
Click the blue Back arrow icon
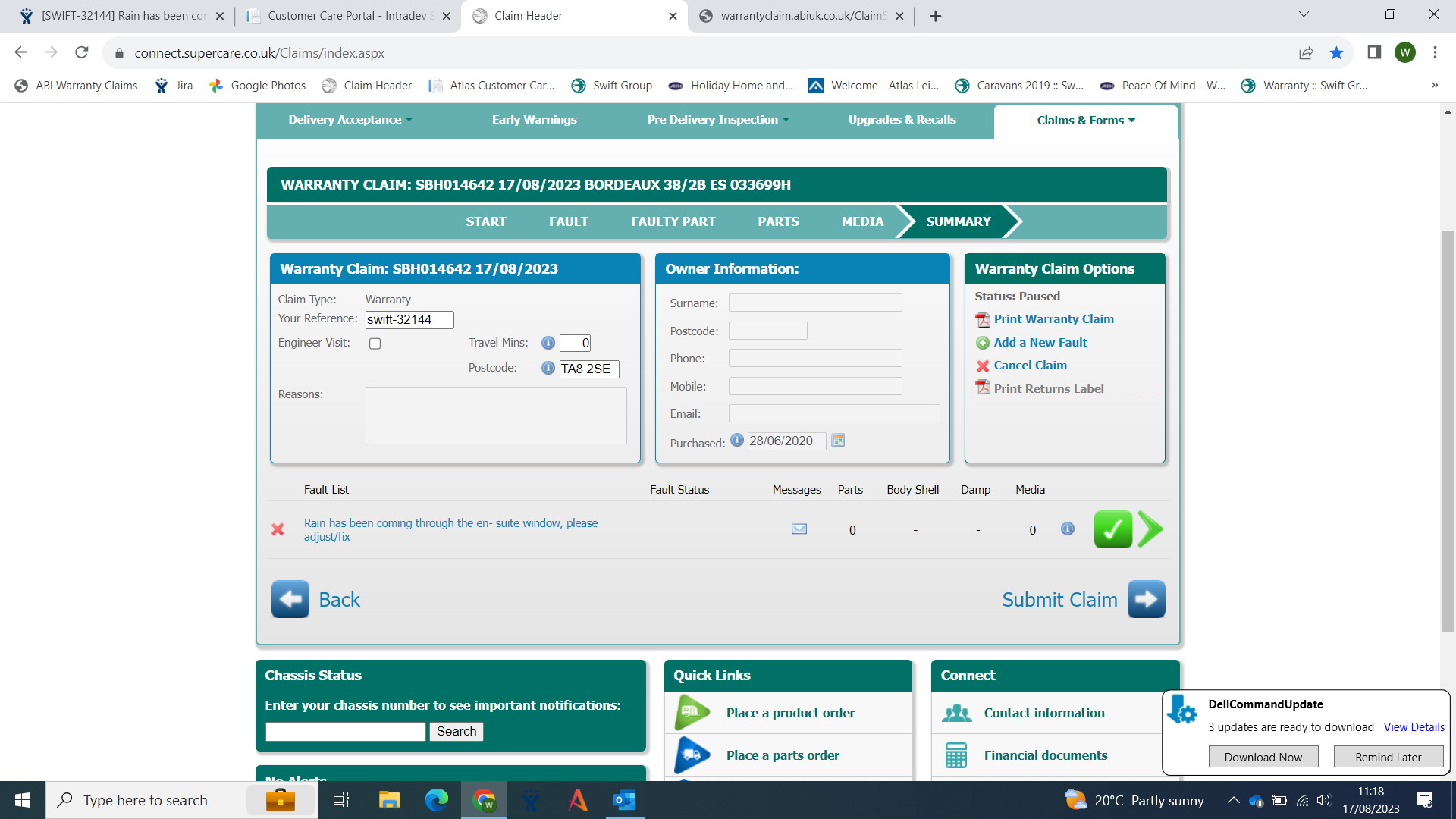(x=290, y=599)
